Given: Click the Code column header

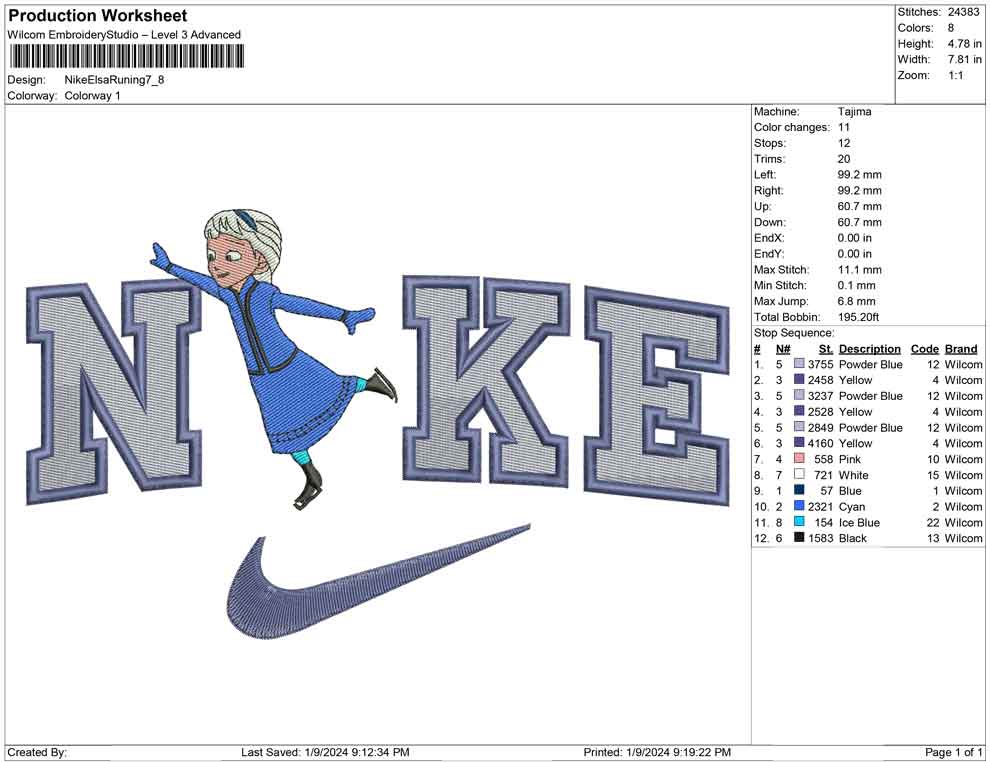Looking at the screenshot, I should (x=924, y=349).
